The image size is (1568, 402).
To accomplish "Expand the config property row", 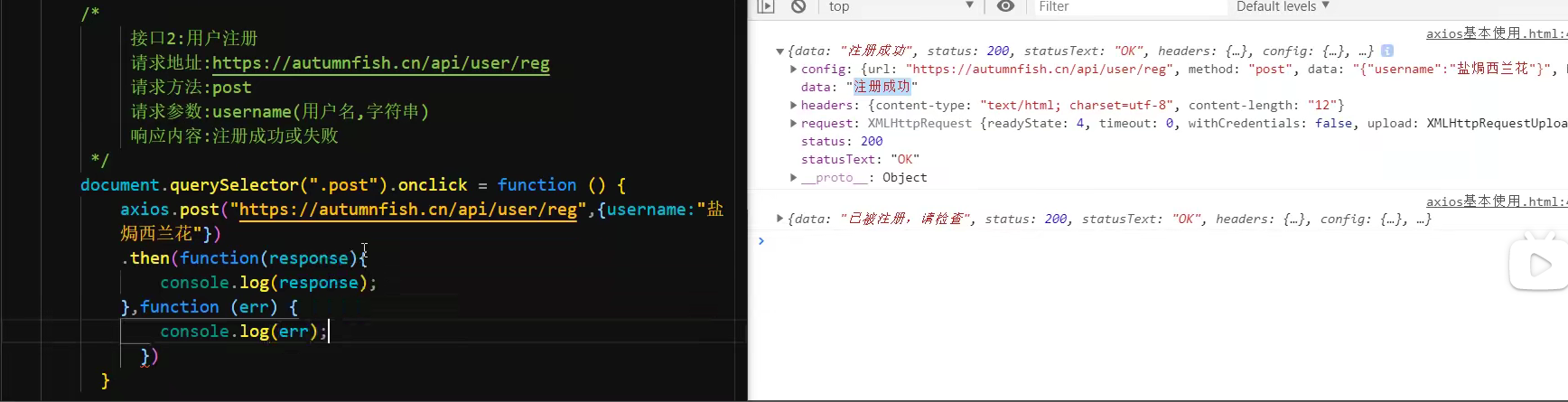I will click(793, 69).
